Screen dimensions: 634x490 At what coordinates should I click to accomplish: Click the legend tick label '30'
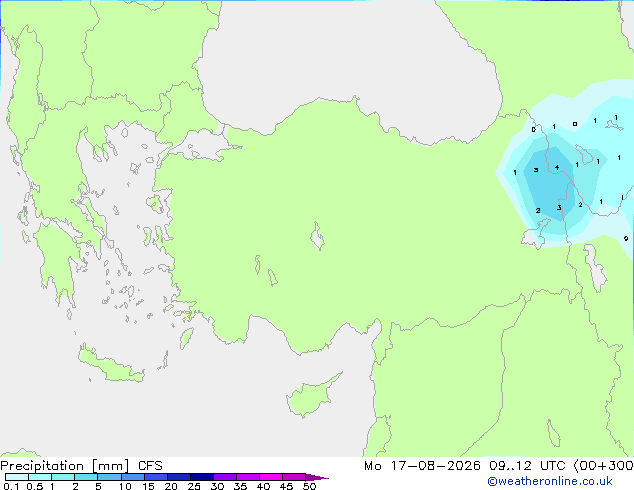(217, 486)
